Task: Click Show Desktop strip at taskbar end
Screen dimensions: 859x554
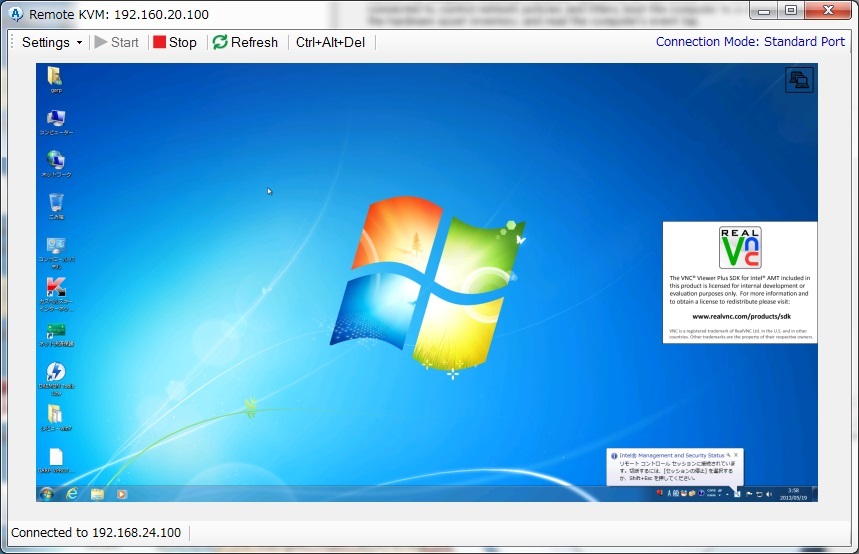Action: [815, 493]
